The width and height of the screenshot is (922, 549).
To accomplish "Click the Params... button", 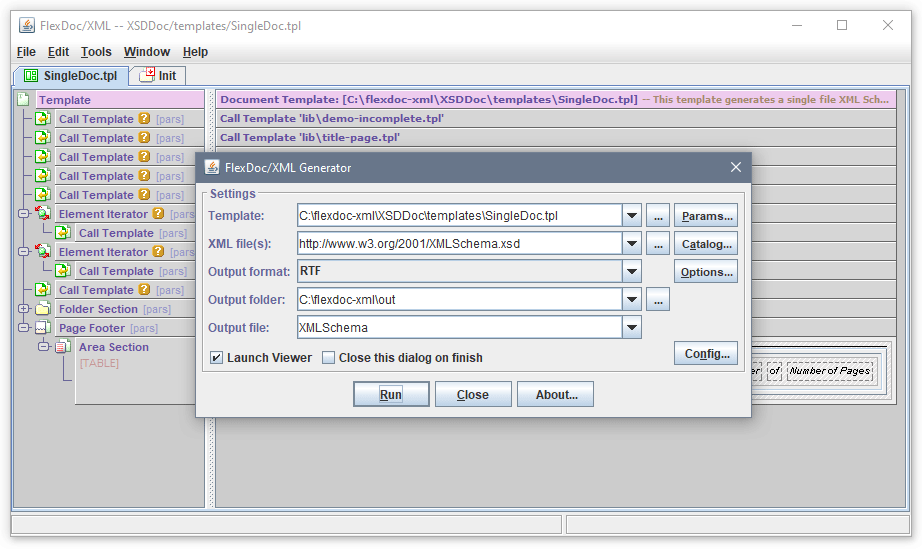I will point(706,216).
